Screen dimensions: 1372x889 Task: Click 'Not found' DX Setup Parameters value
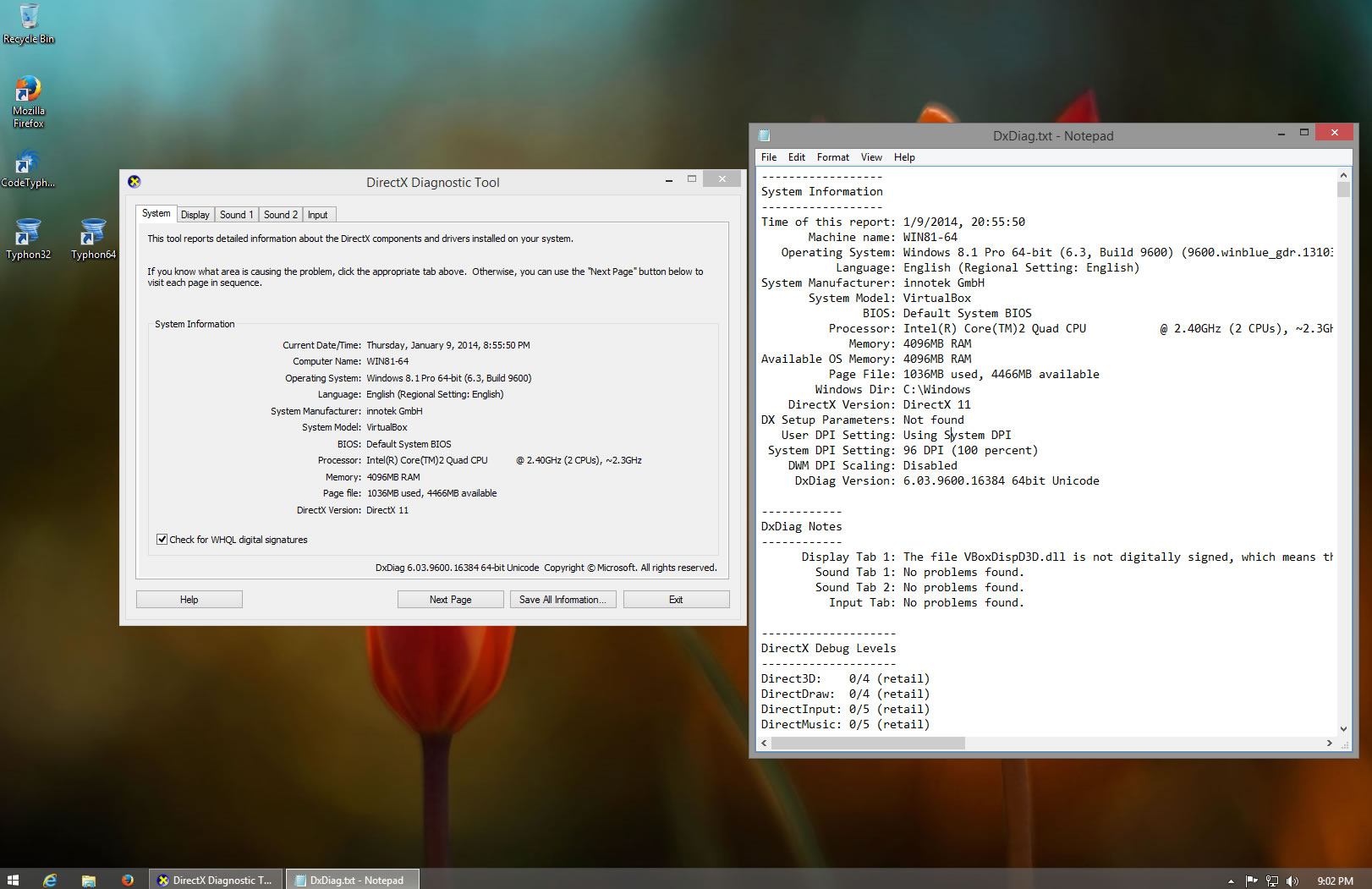(x=933, y=420)
